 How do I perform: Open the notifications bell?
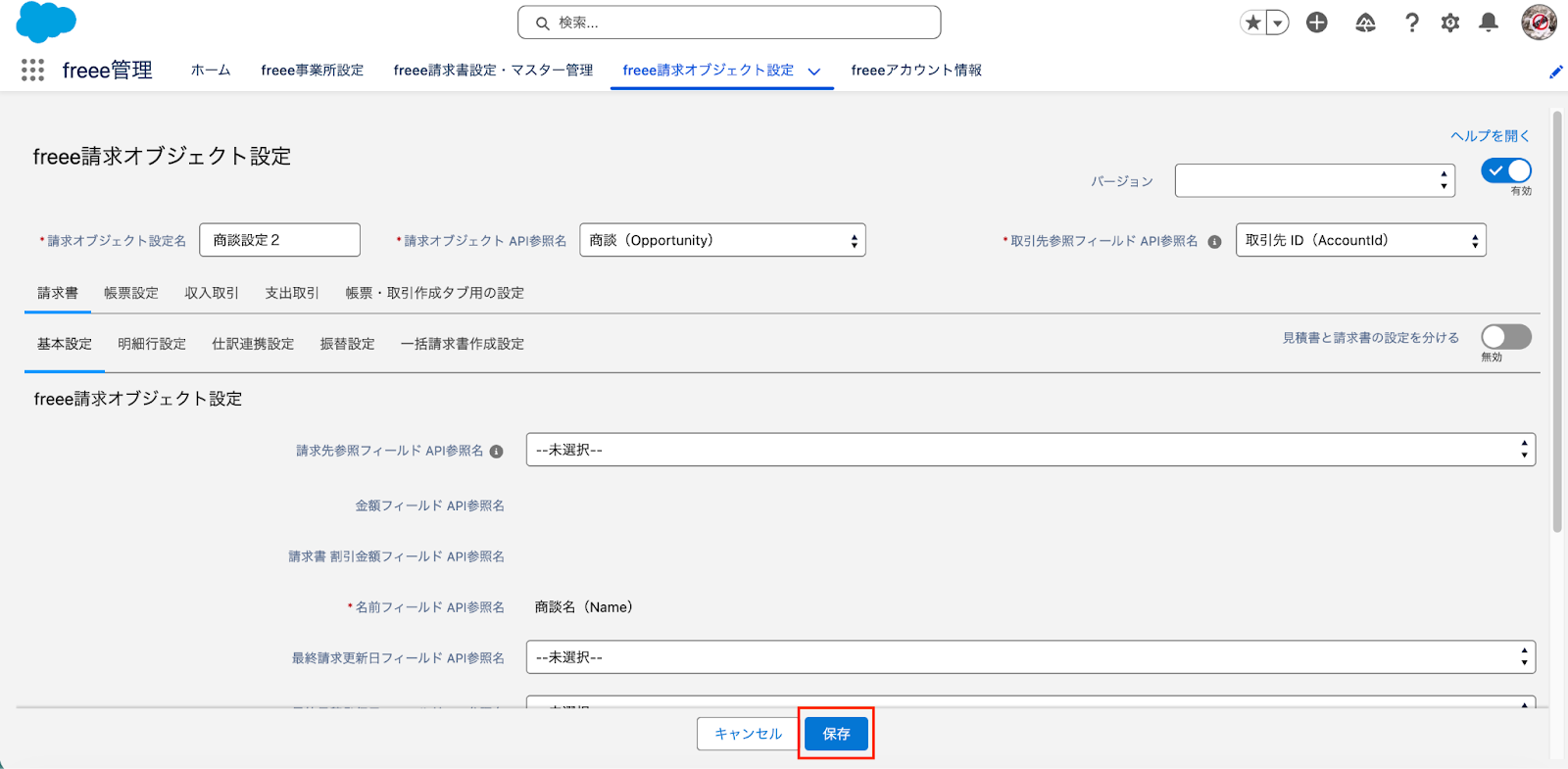1489,22
